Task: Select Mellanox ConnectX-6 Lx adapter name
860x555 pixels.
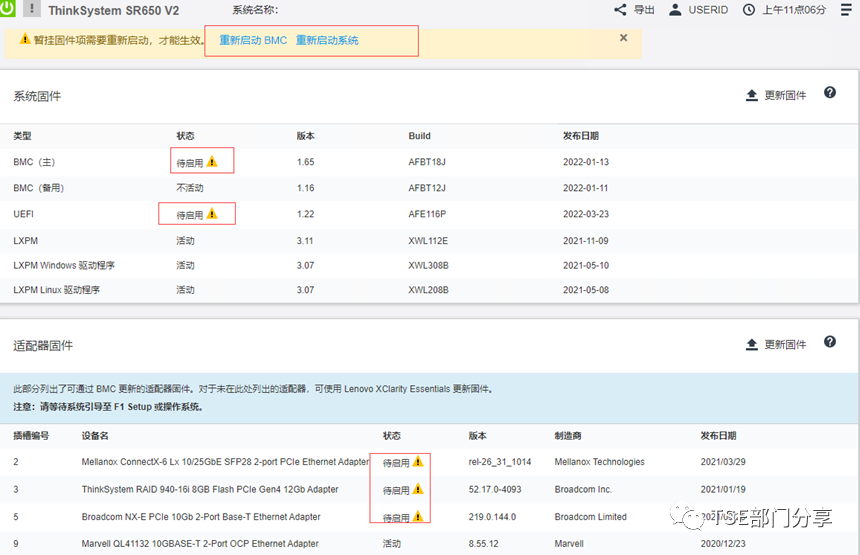Action: tap(225, 462)
